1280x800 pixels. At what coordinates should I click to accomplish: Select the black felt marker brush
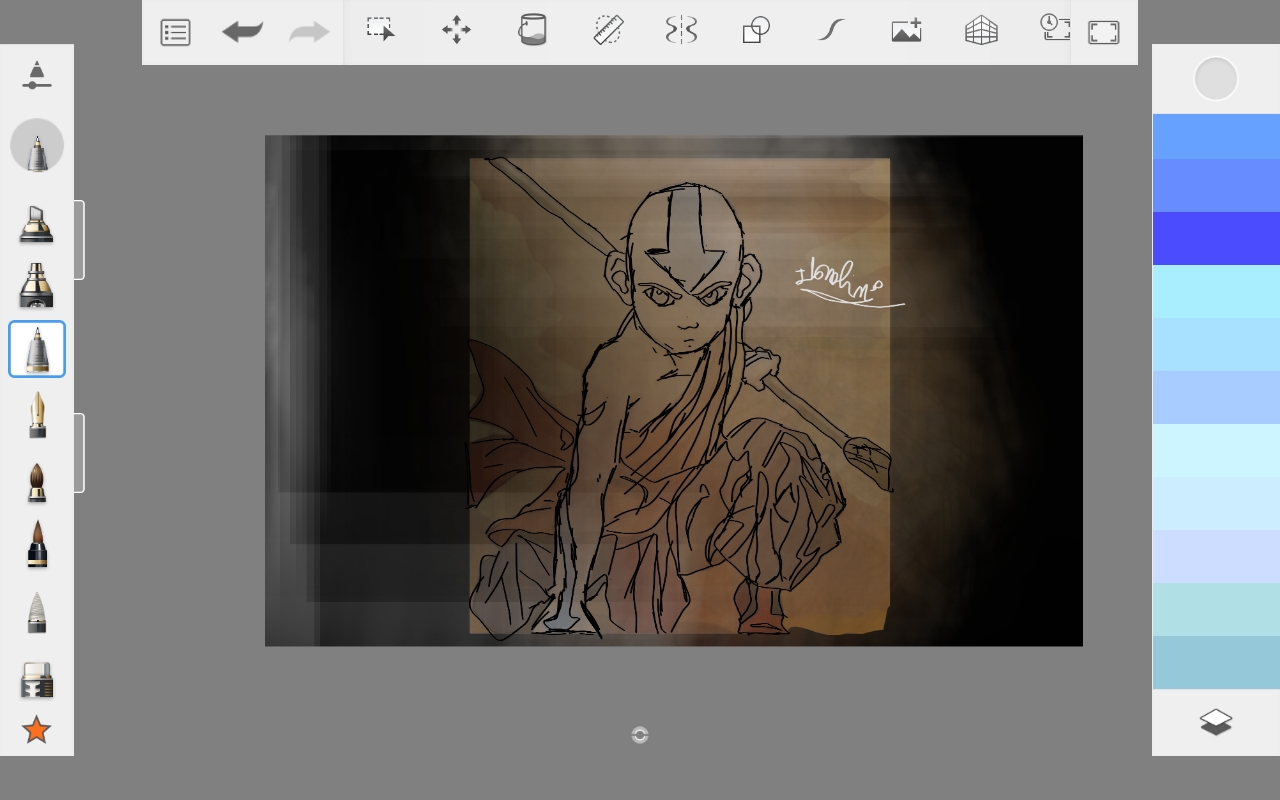(37, 285)
